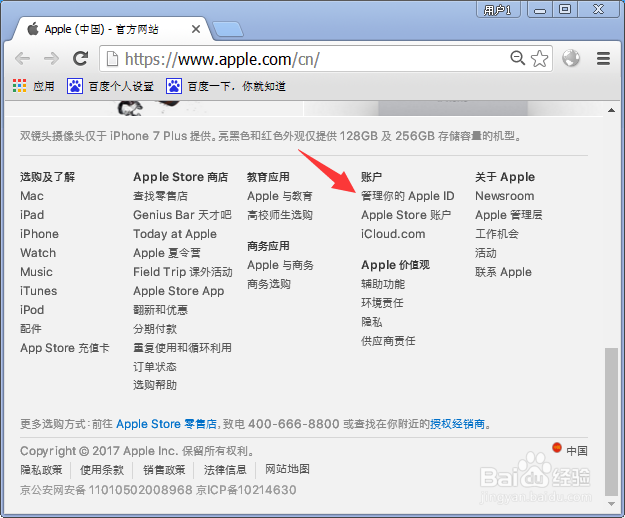Open Field Trip 课外活动 link

[x=183, y=272]
